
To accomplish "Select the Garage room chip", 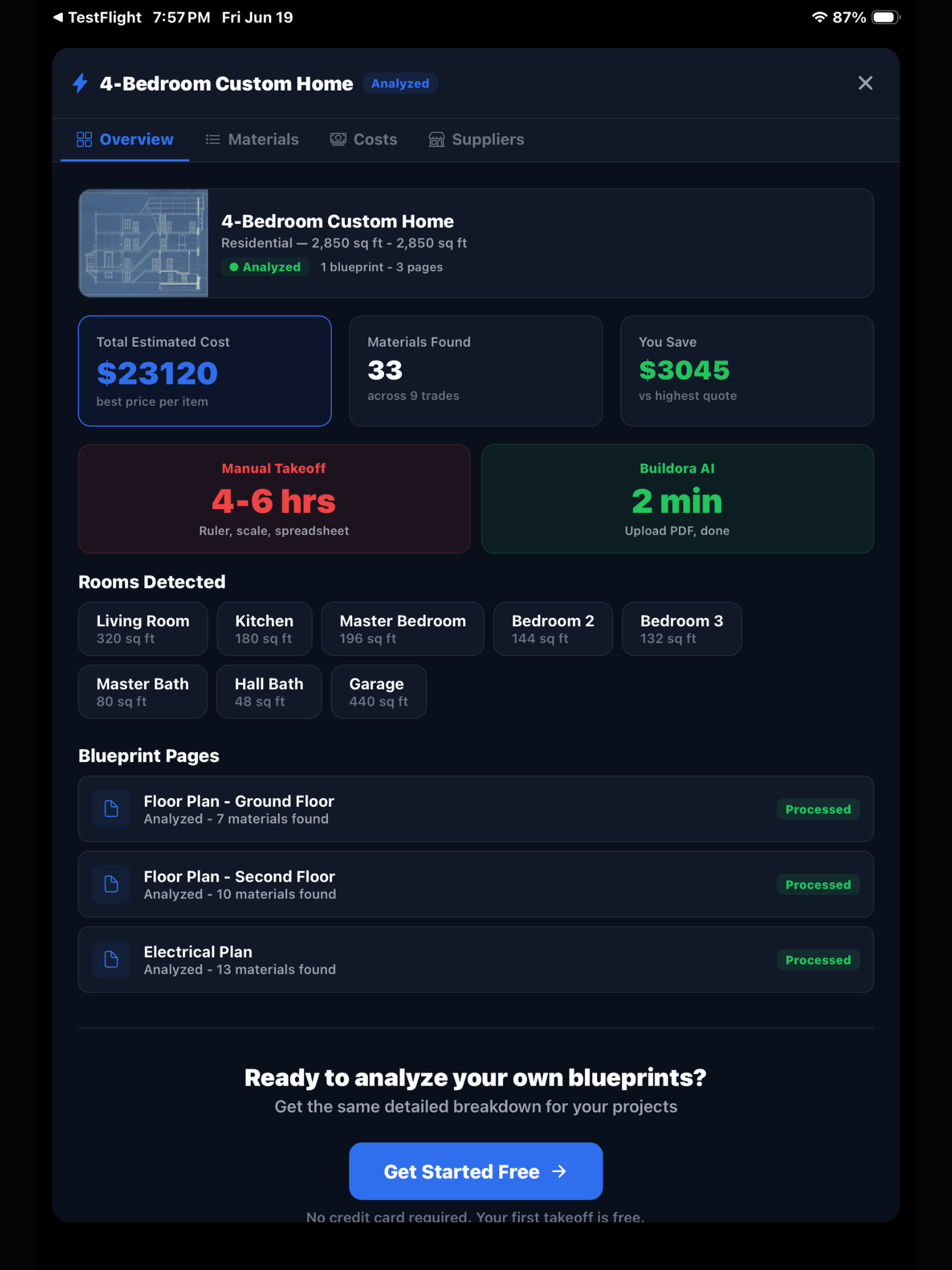I will click(x=378, y=692).
